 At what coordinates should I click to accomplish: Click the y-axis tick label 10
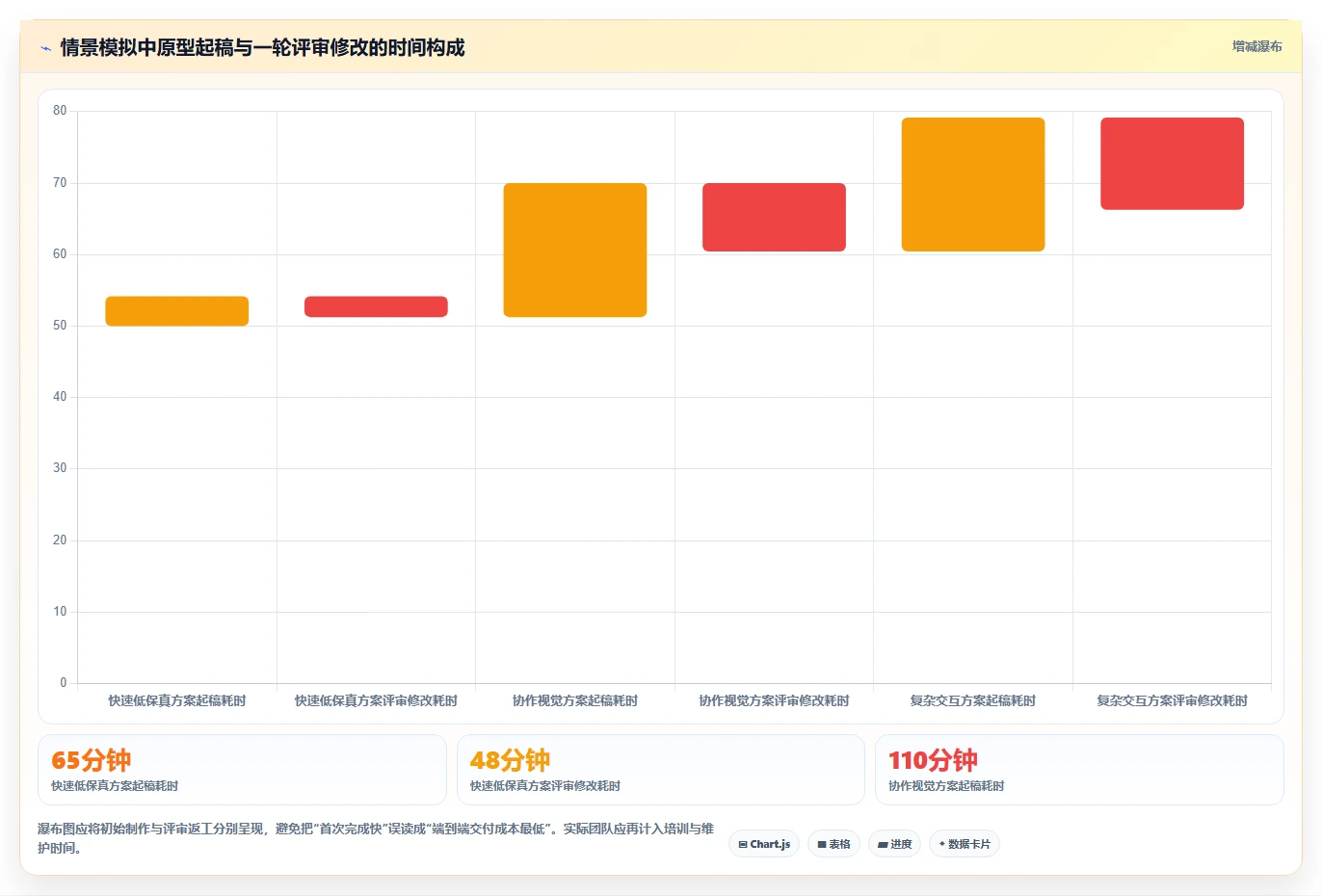pos(60,612)
